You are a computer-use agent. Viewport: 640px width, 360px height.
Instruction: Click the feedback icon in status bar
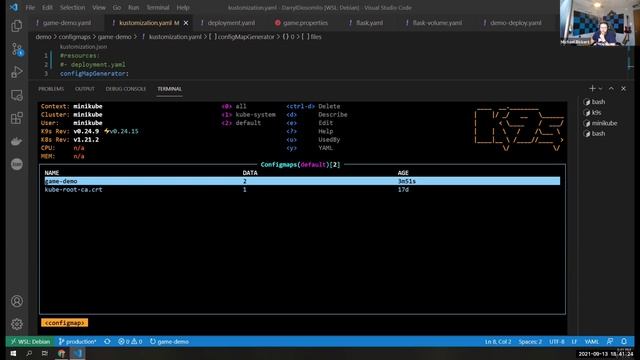(x=610, y=342)
